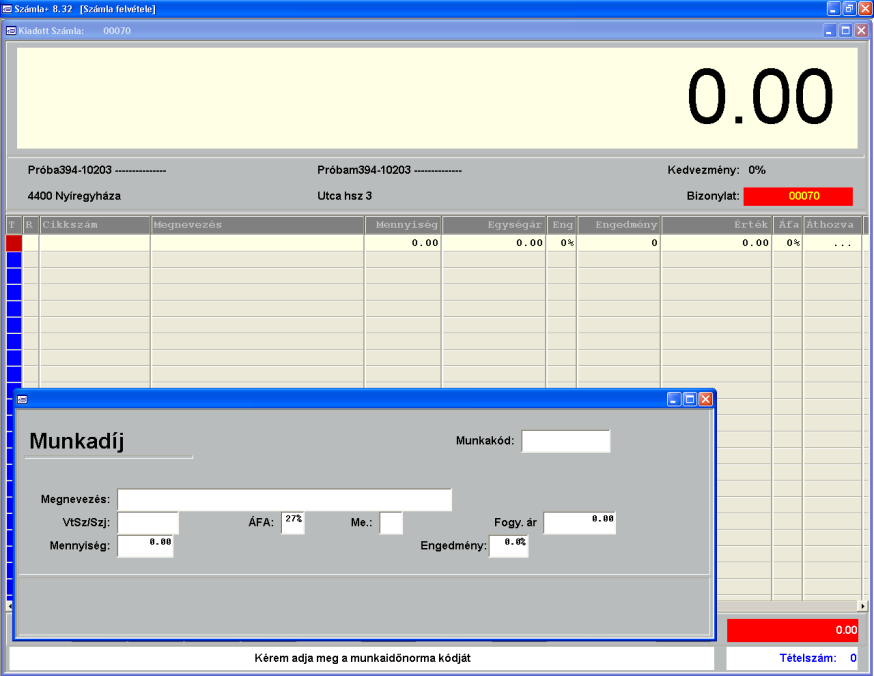Click the Me. unit field

click(391, 523)
